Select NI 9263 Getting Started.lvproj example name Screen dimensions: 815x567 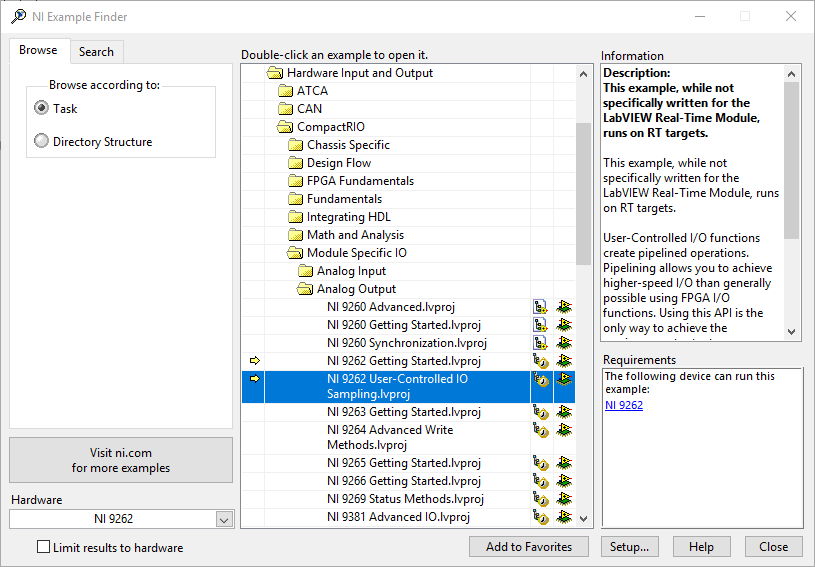pos(404,412)
